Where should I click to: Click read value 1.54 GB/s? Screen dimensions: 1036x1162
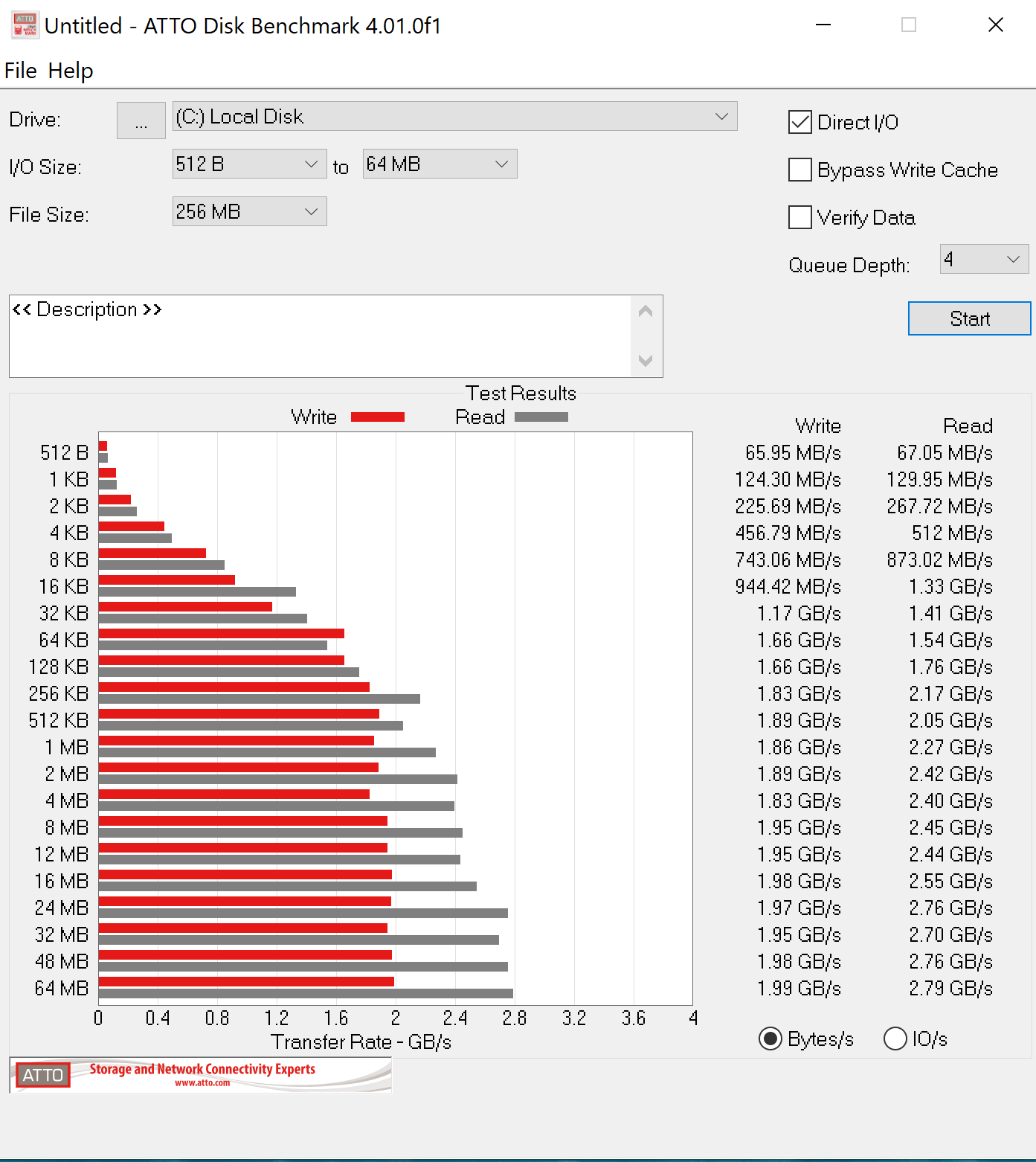click(951, 641)
